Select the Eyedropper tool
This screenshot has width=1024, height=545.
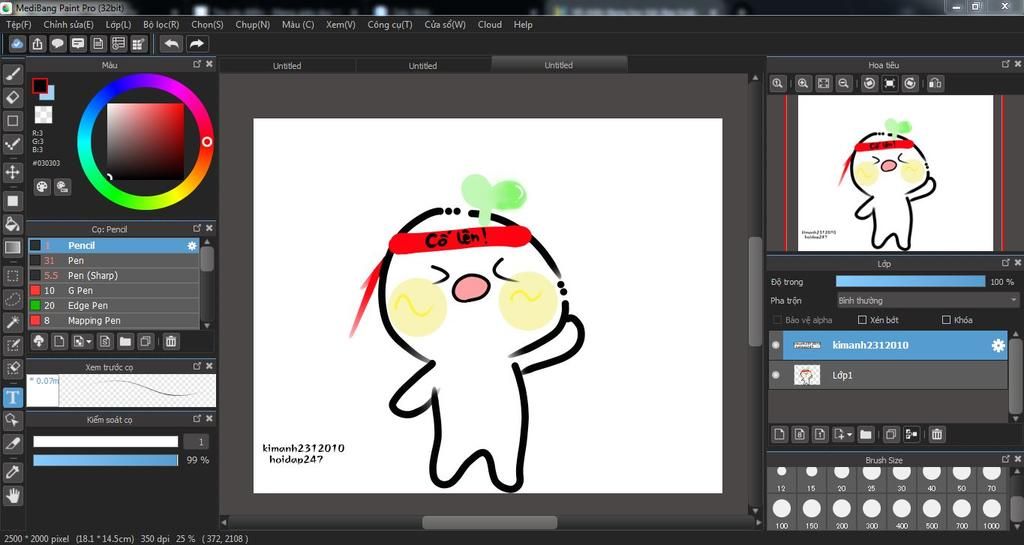click(x=12, y=472)
